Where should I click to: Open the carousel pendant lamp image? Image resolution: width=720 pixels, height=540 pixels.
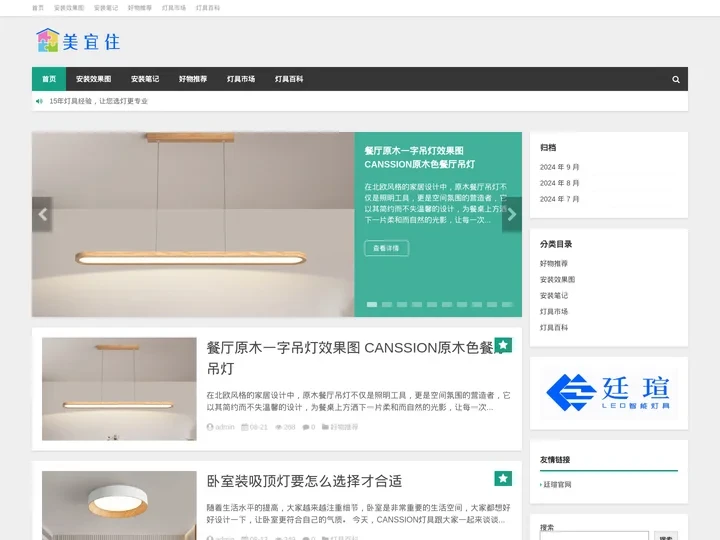click(193, 225)
